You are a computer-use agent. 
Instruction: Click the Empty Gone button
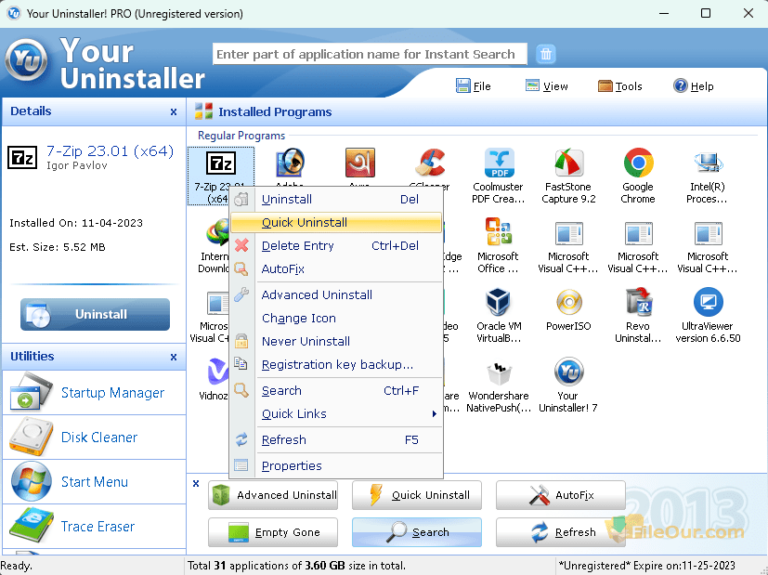[273, 532]
